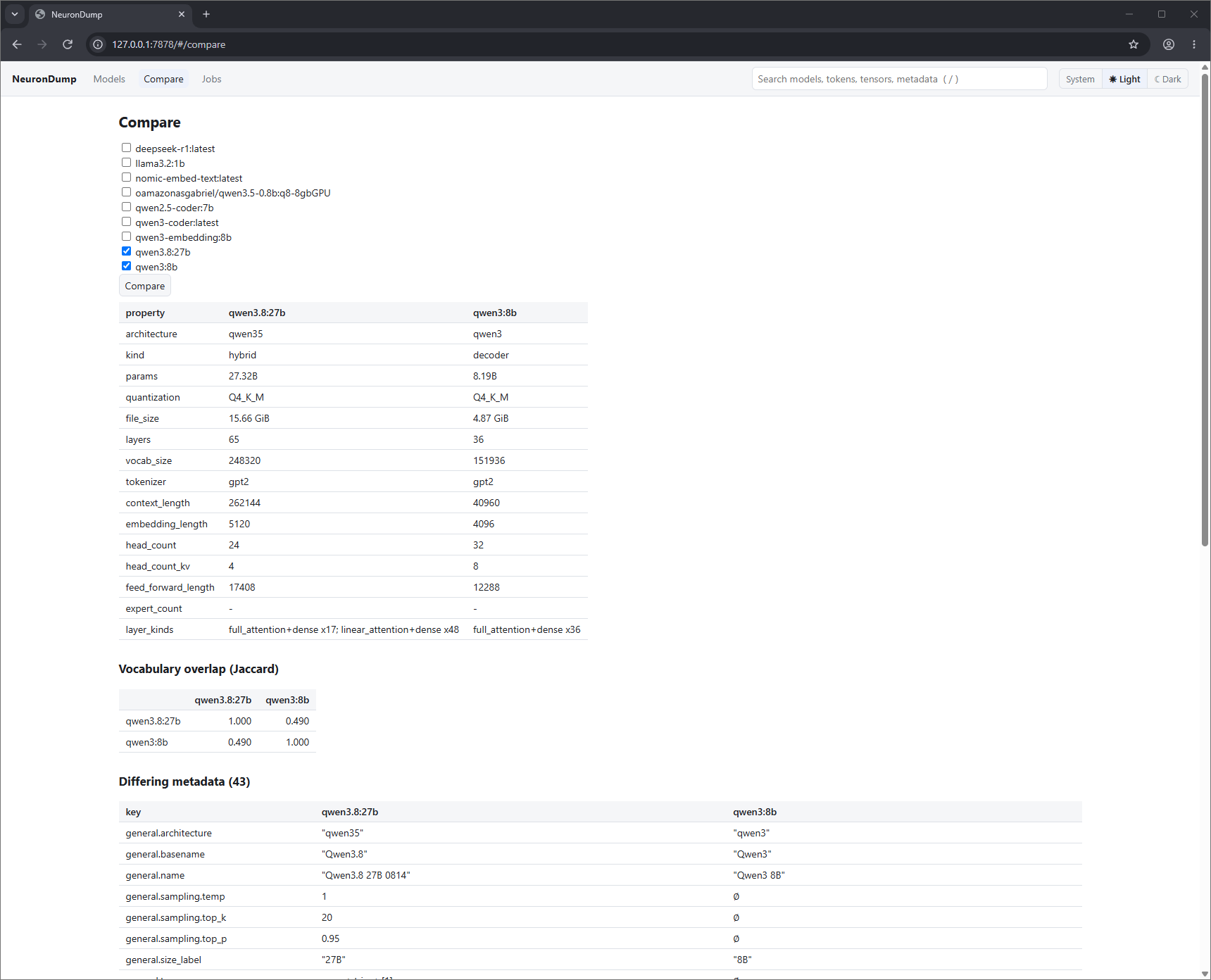This screenshot has width=1211, height=980.
Task: Check the nomic-embed-text:latest checkbox
Action: pyautogui.click(x=126, y=177)
